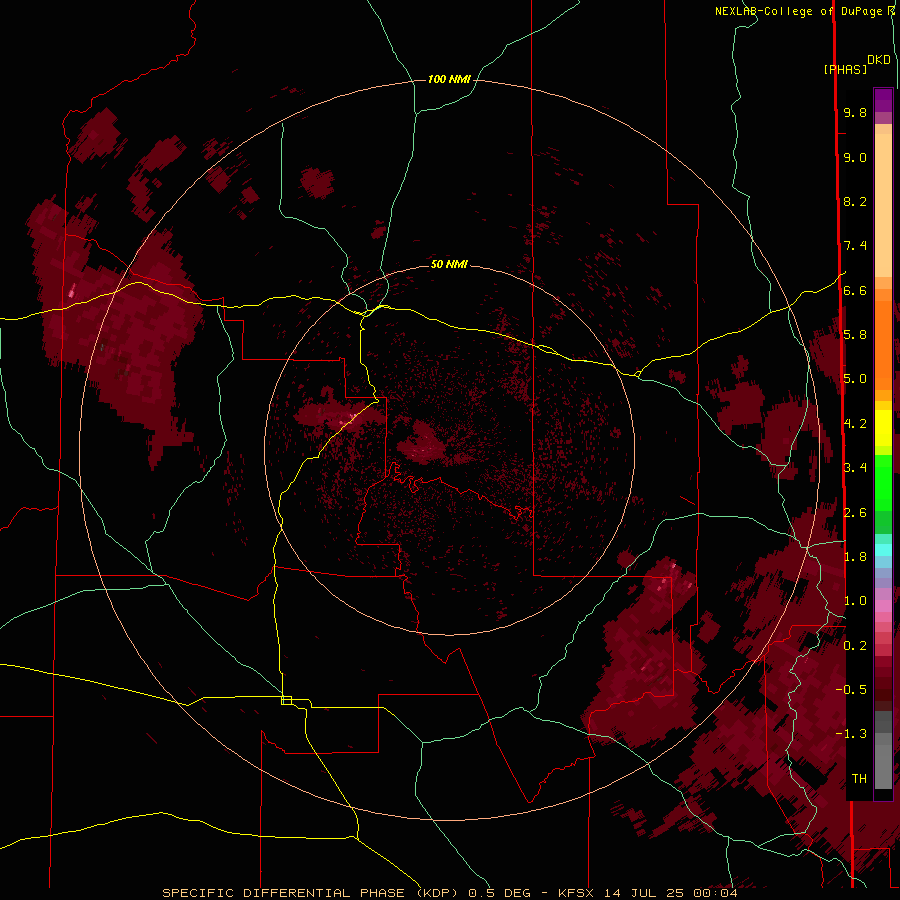Screen dimensions: 900x900
Task: Click the -1.3 value on the color scale
Action: (851, 734)
